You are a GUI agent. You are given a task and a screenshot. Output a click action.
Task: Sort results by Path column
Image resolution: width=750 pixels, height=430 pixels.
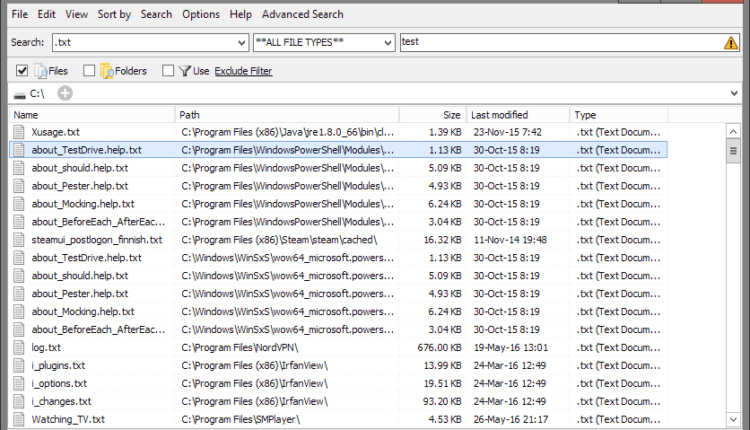pyautogui.click(x=287, y=115)
